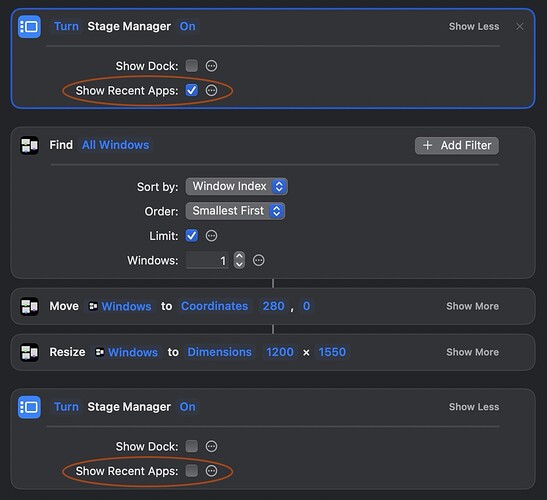Increment the Windows count stepper
Viewport: 547px width, 500px height.
pos(239,256)
